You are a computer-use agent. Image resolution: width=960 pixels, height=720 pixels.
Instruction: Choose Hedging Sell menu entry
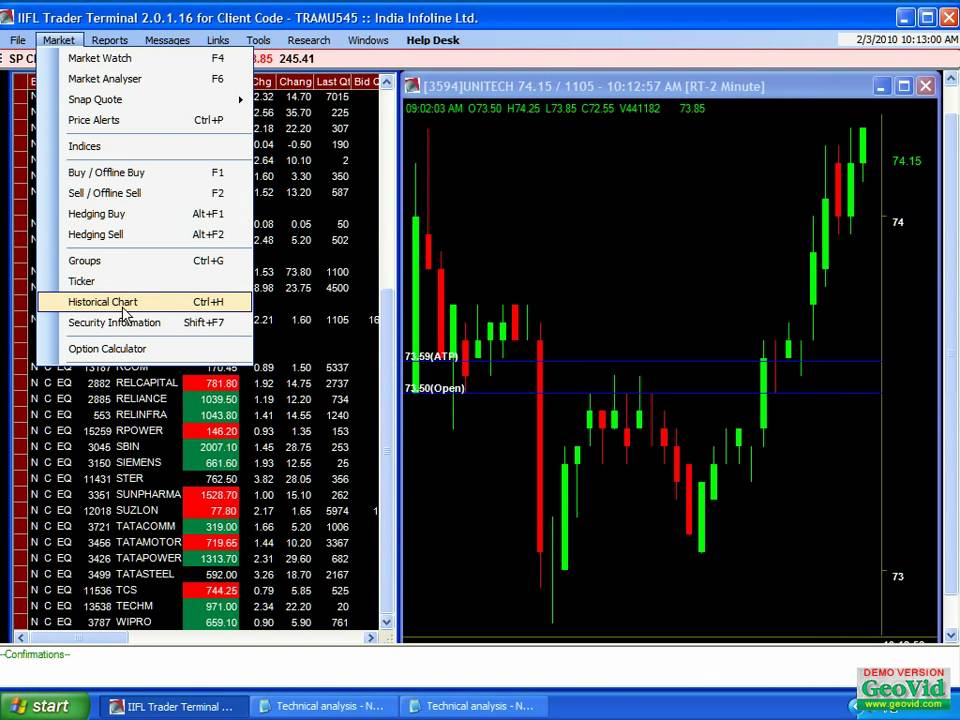(x=145, y=234)
